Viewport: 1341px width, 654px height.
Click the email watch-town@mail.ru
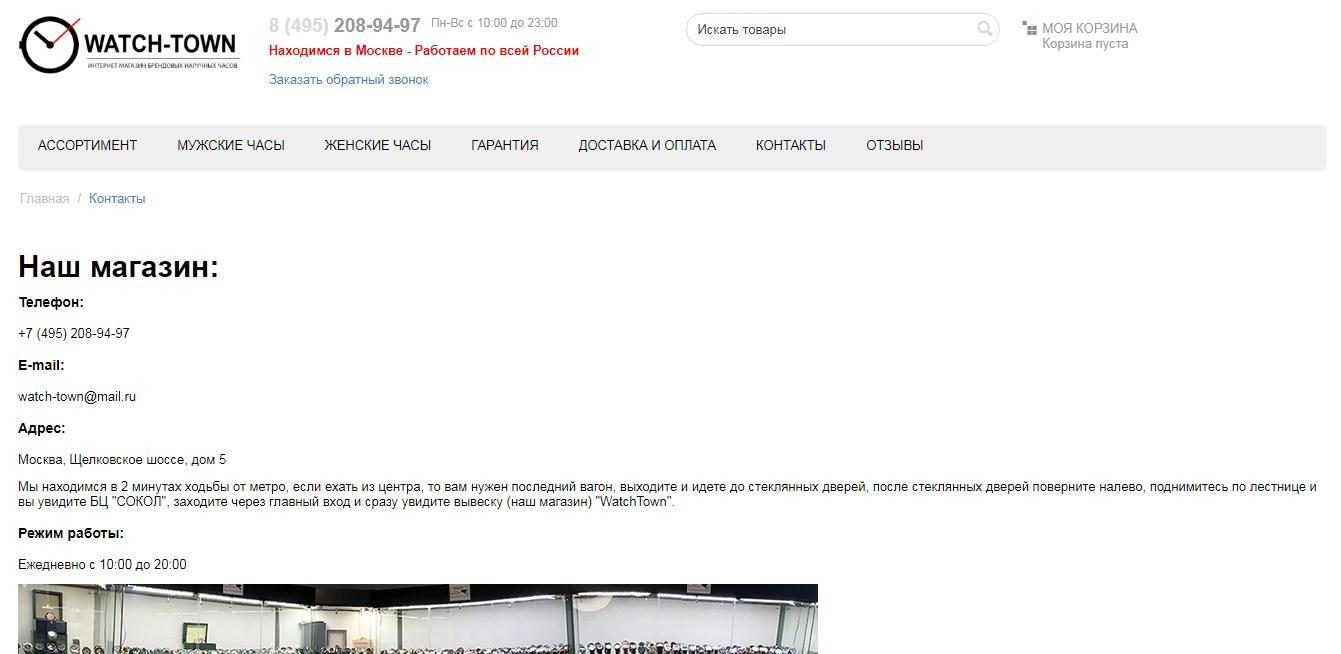coord(77,397)
